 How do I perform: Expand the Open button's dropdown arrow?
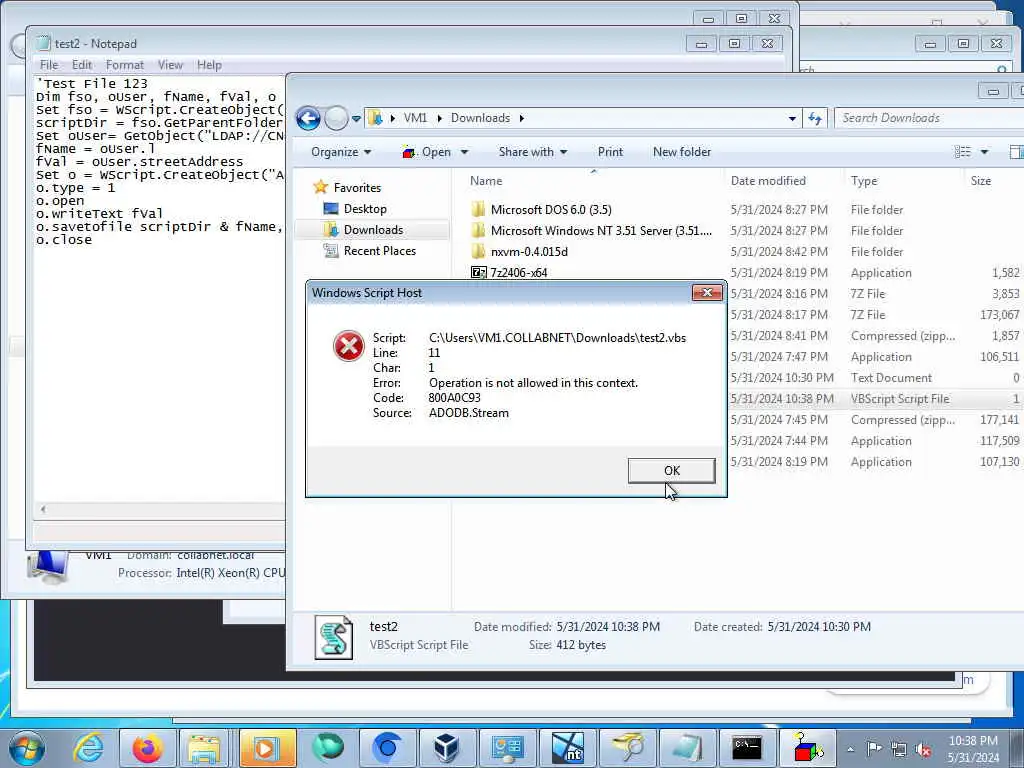click(464, 152)
